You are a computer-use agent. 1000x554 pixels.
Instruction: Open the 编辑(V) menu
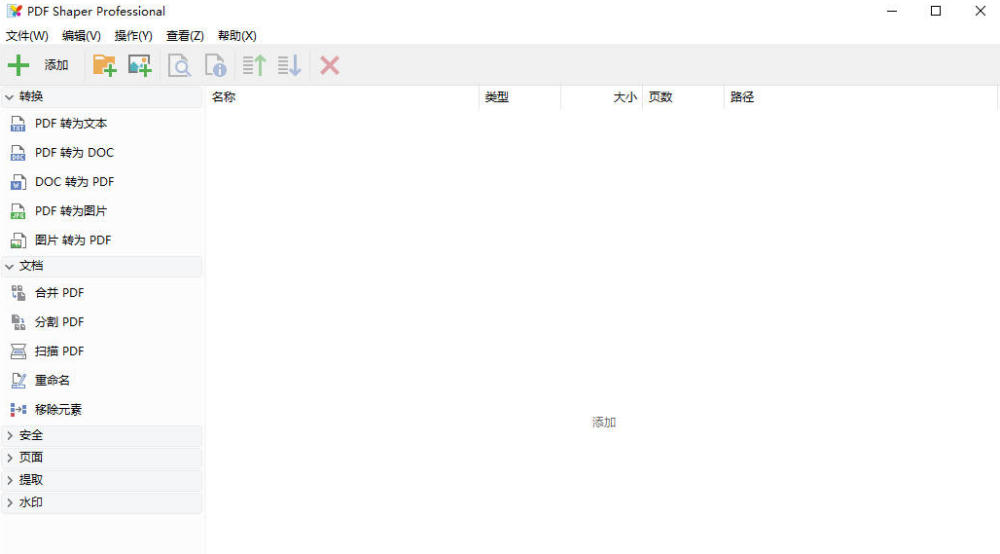pyautogui.click(x=81, y=36)
